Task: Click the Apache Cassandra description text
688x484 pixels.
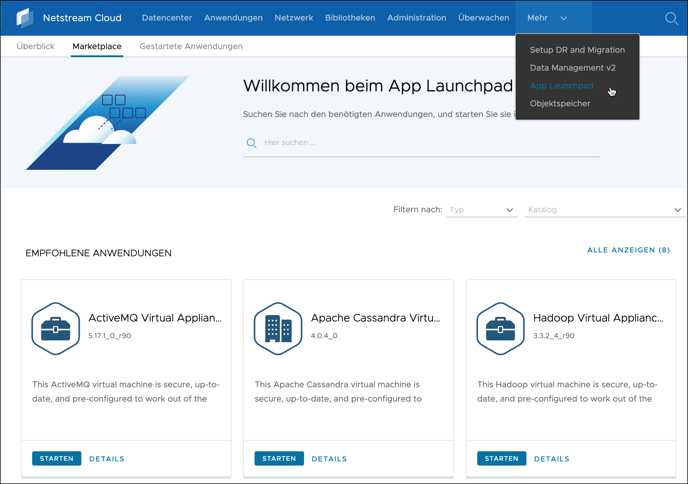Action: [x=338, y=391]
